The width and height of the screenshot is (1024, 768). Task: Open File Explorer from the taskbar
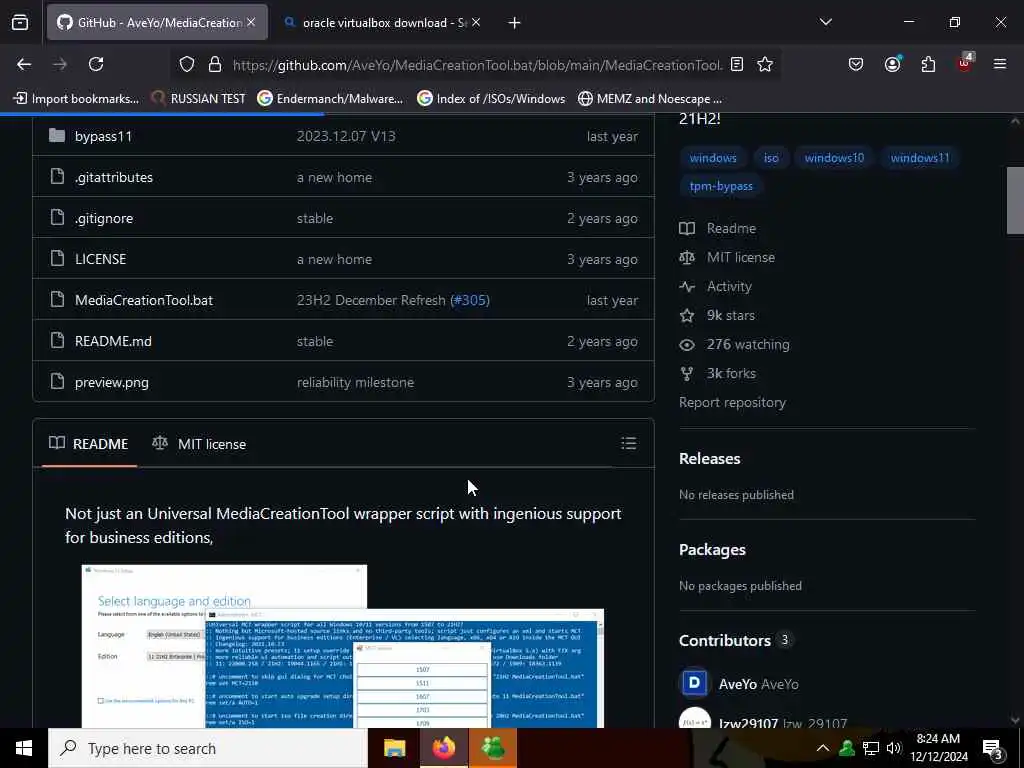(x=394, y=748)
